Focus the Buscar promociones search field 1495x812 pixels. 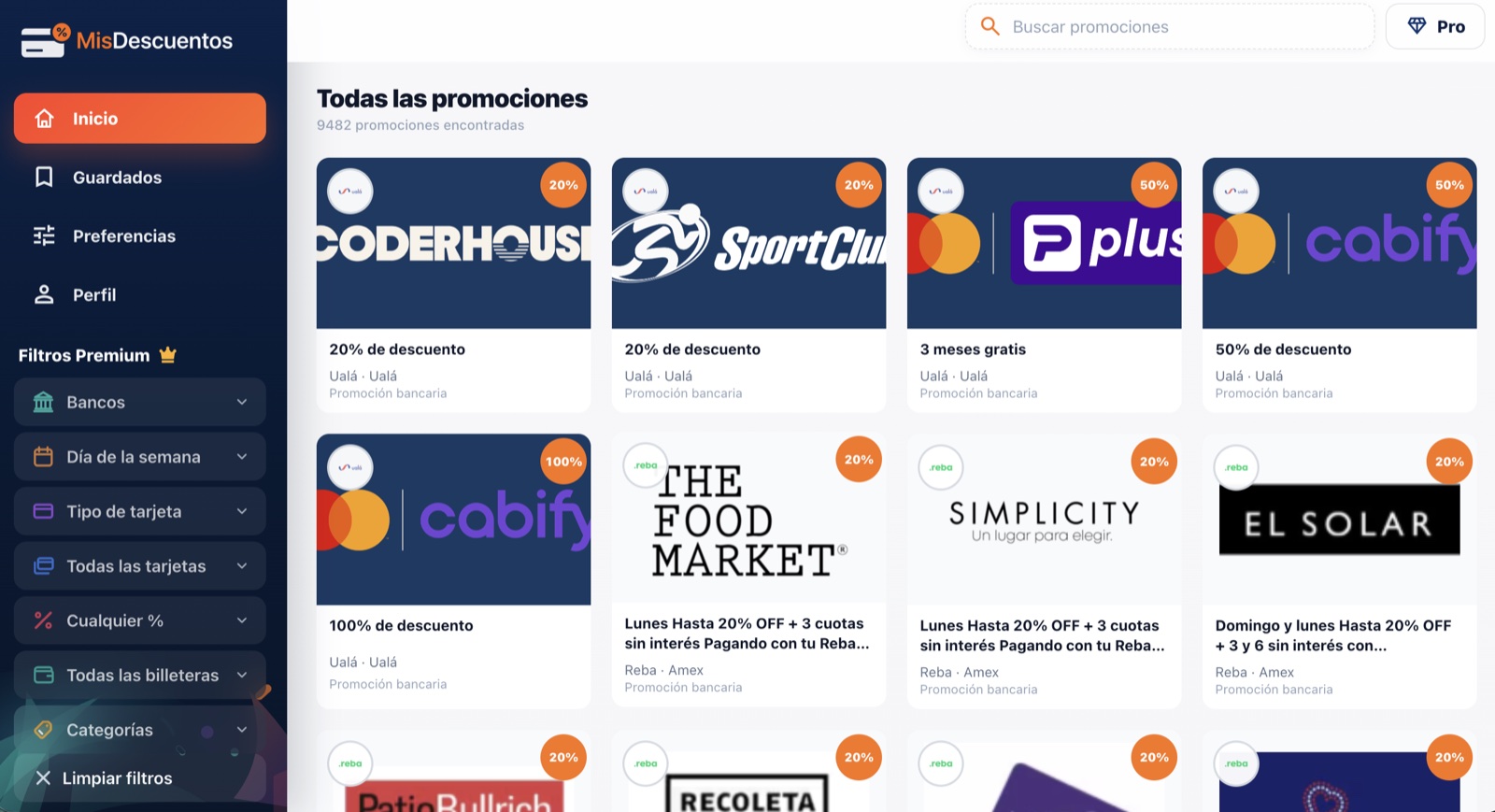coord(1170,26)
